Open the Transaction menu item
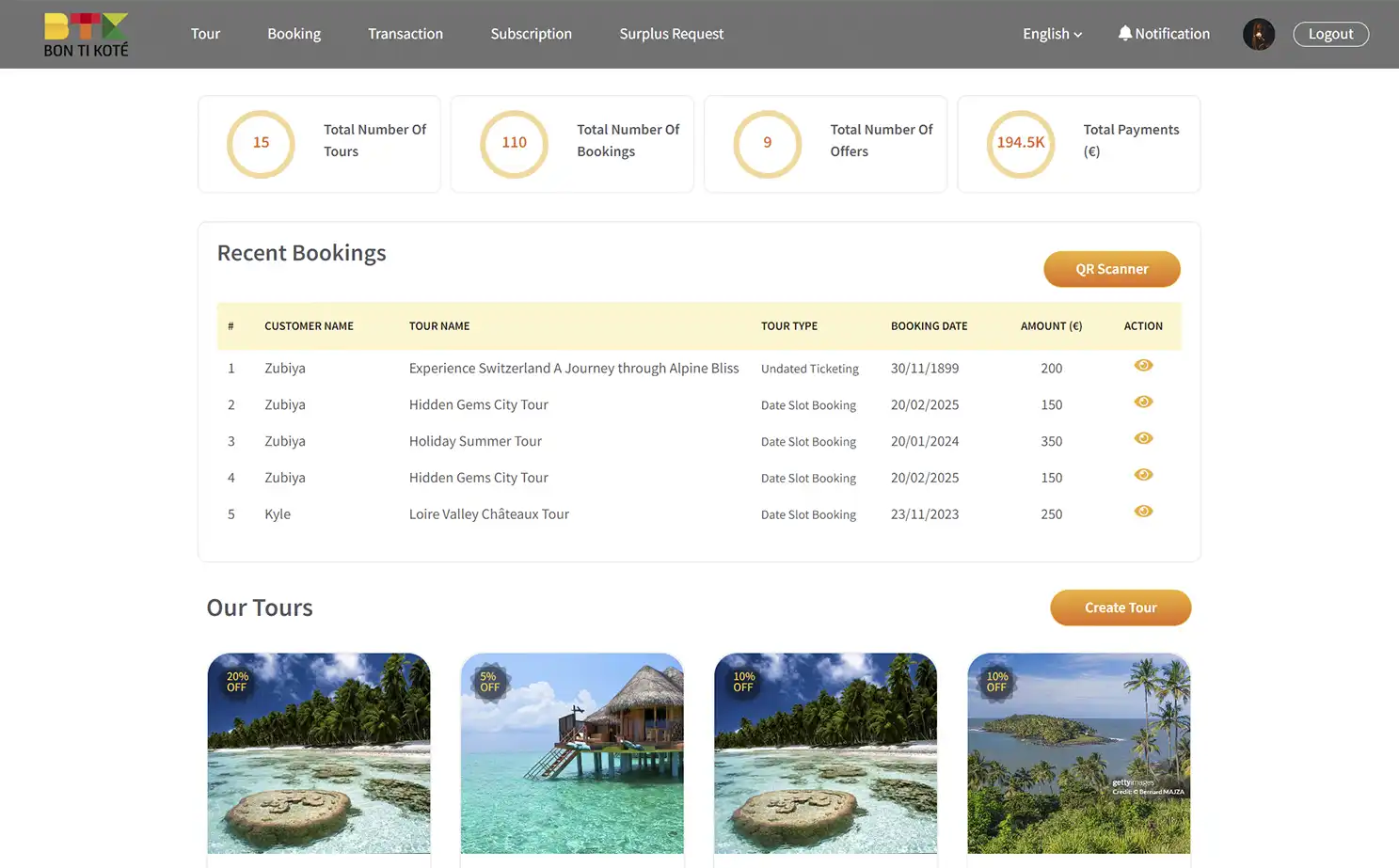The height and width of the screenshot is (868, 1399). 405,33
